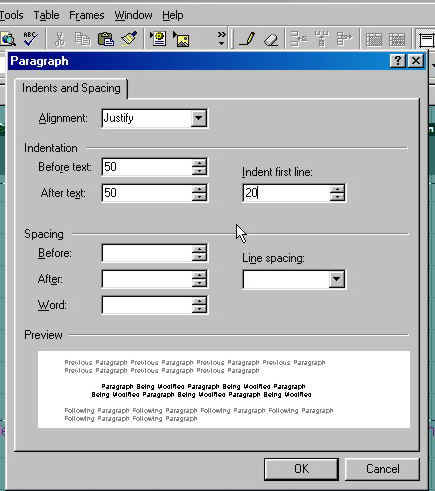435x491 pixels.
Task: Click the Preview in Browser toolbar icon
Action: [x=7, y=39]
